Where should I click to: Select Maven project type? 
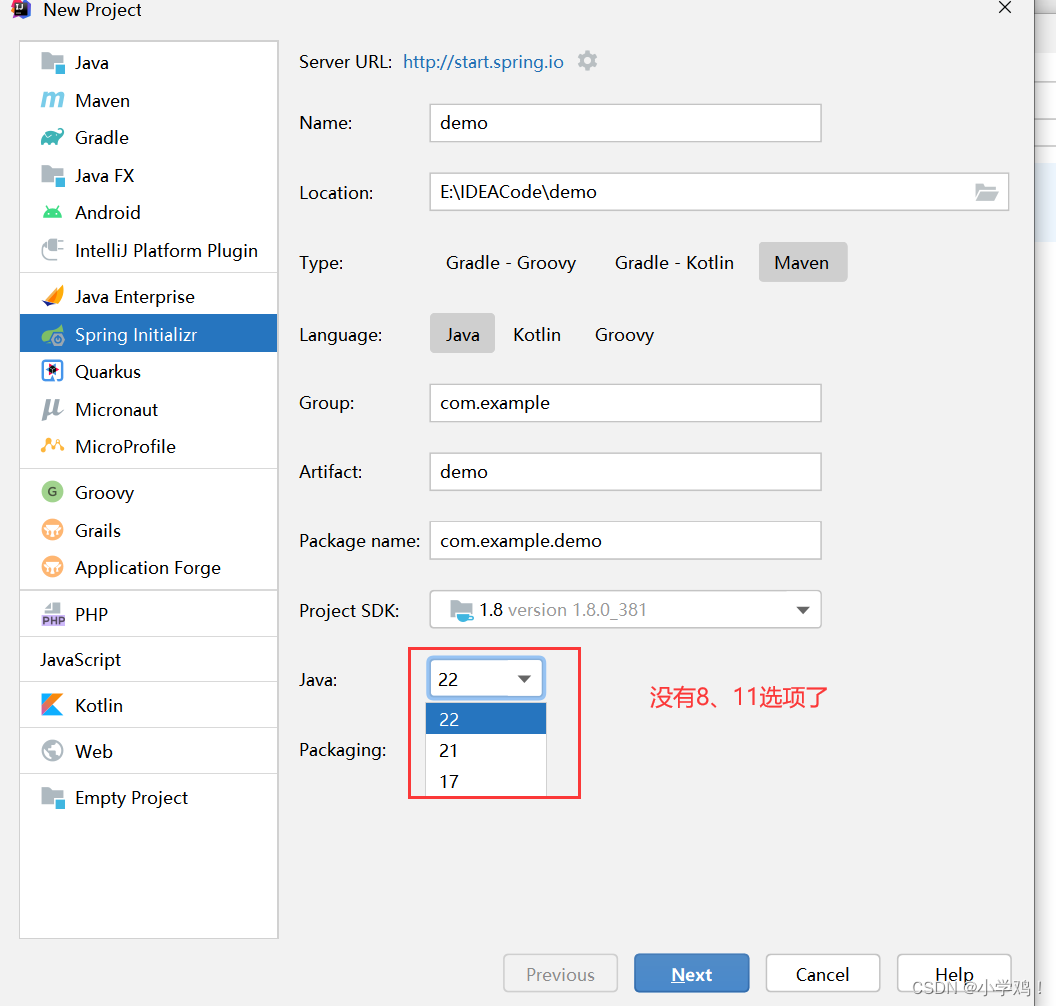(x=802, y=263)
